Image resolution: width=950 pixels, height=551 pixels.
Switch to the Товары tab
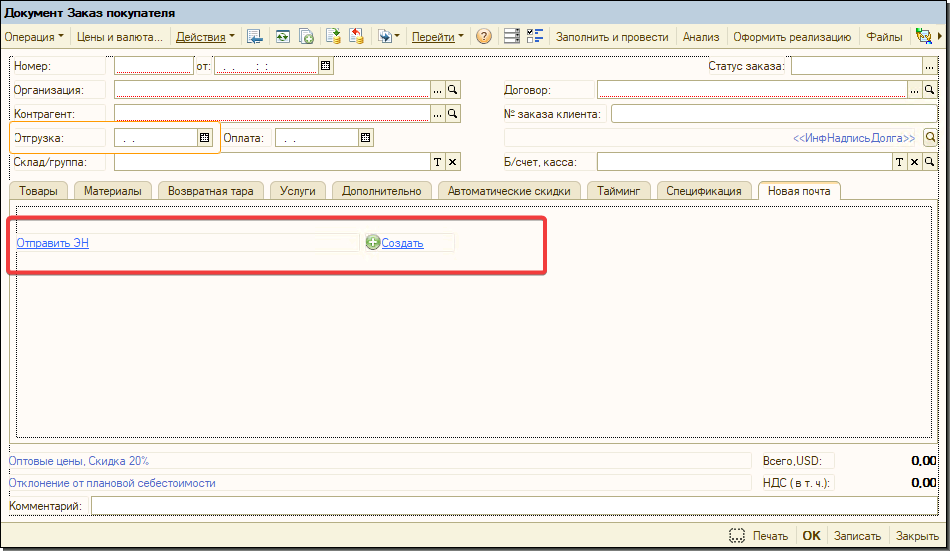click(38, 190)
